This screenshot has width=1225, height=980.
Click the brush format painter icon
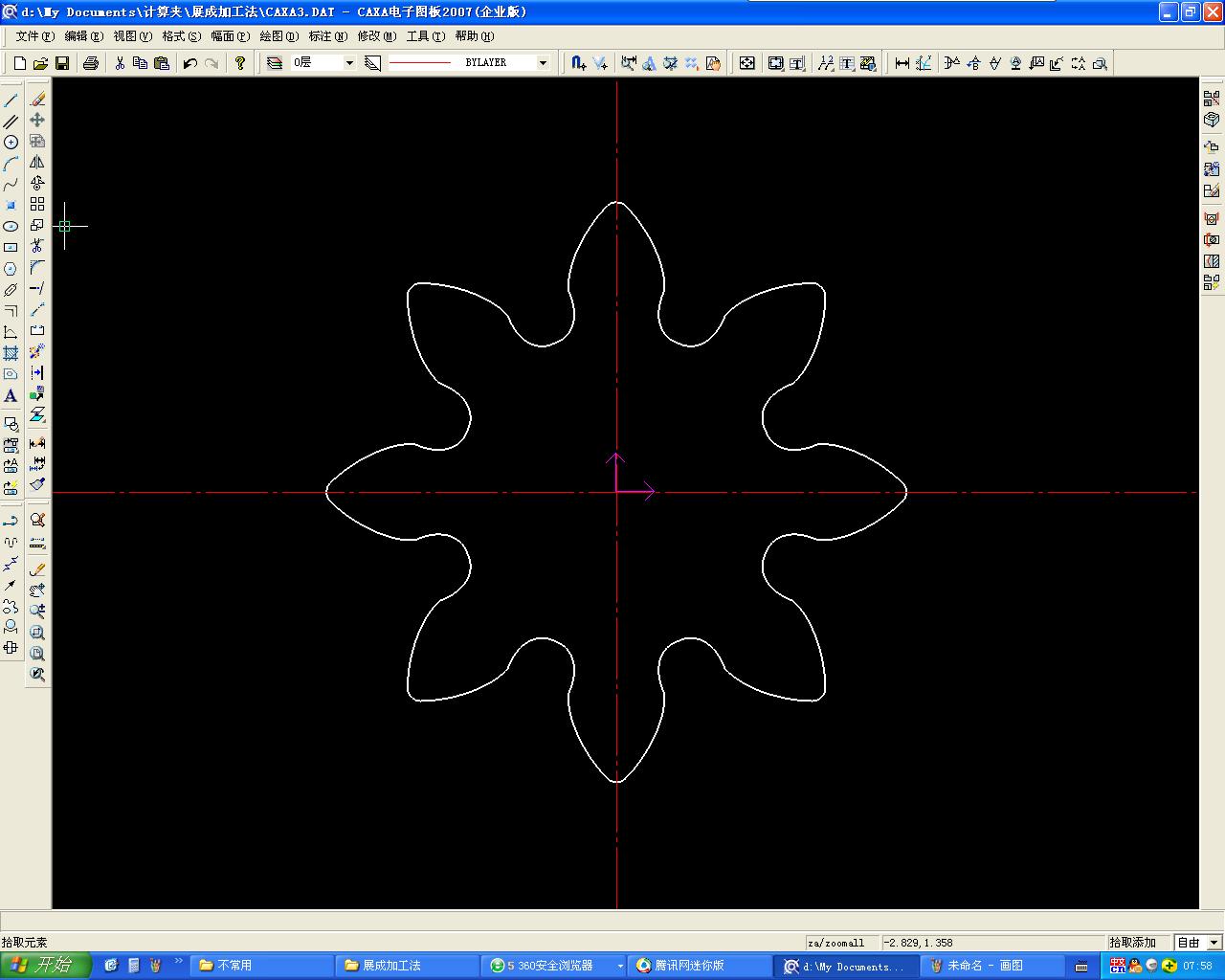37,484
